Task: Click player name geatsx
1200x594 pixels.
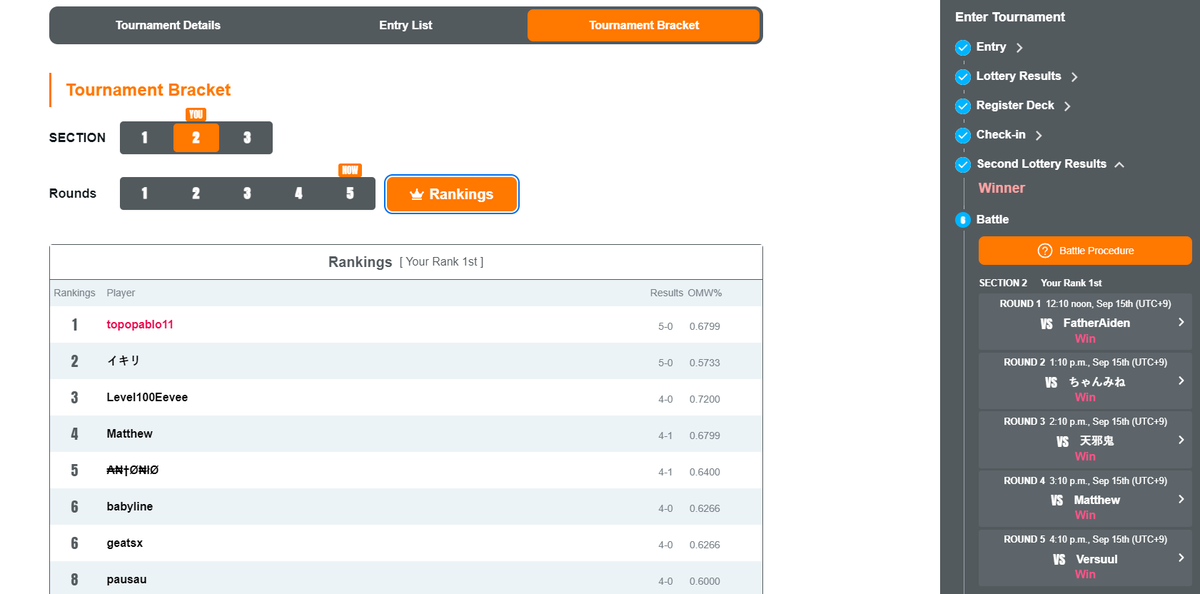Action: [126, 543]
